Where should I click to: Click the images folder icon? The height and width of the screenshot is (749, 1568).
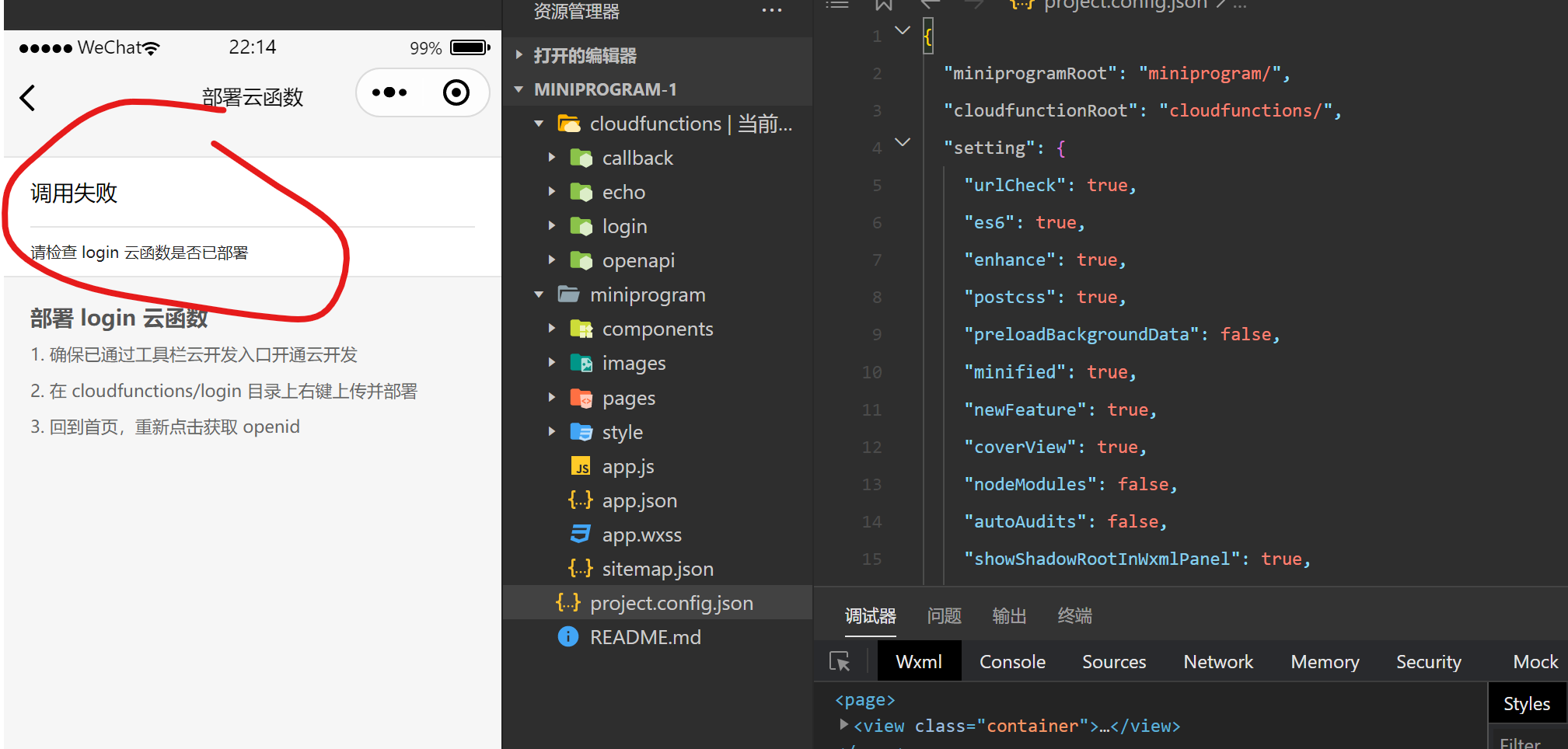(581, 363)
